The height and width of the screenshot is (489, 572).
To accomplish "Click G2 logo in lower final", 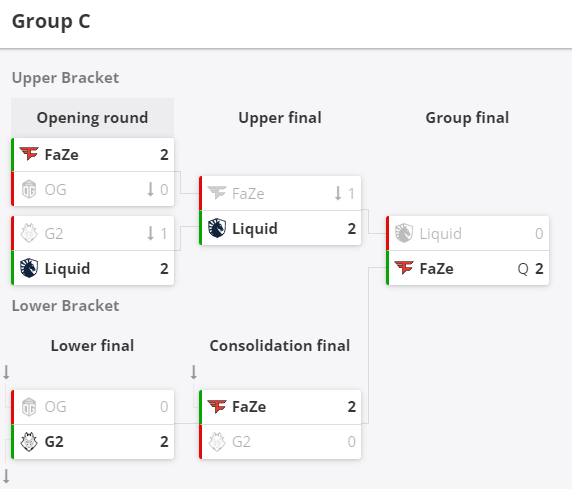I will click(x=29, y=442).
